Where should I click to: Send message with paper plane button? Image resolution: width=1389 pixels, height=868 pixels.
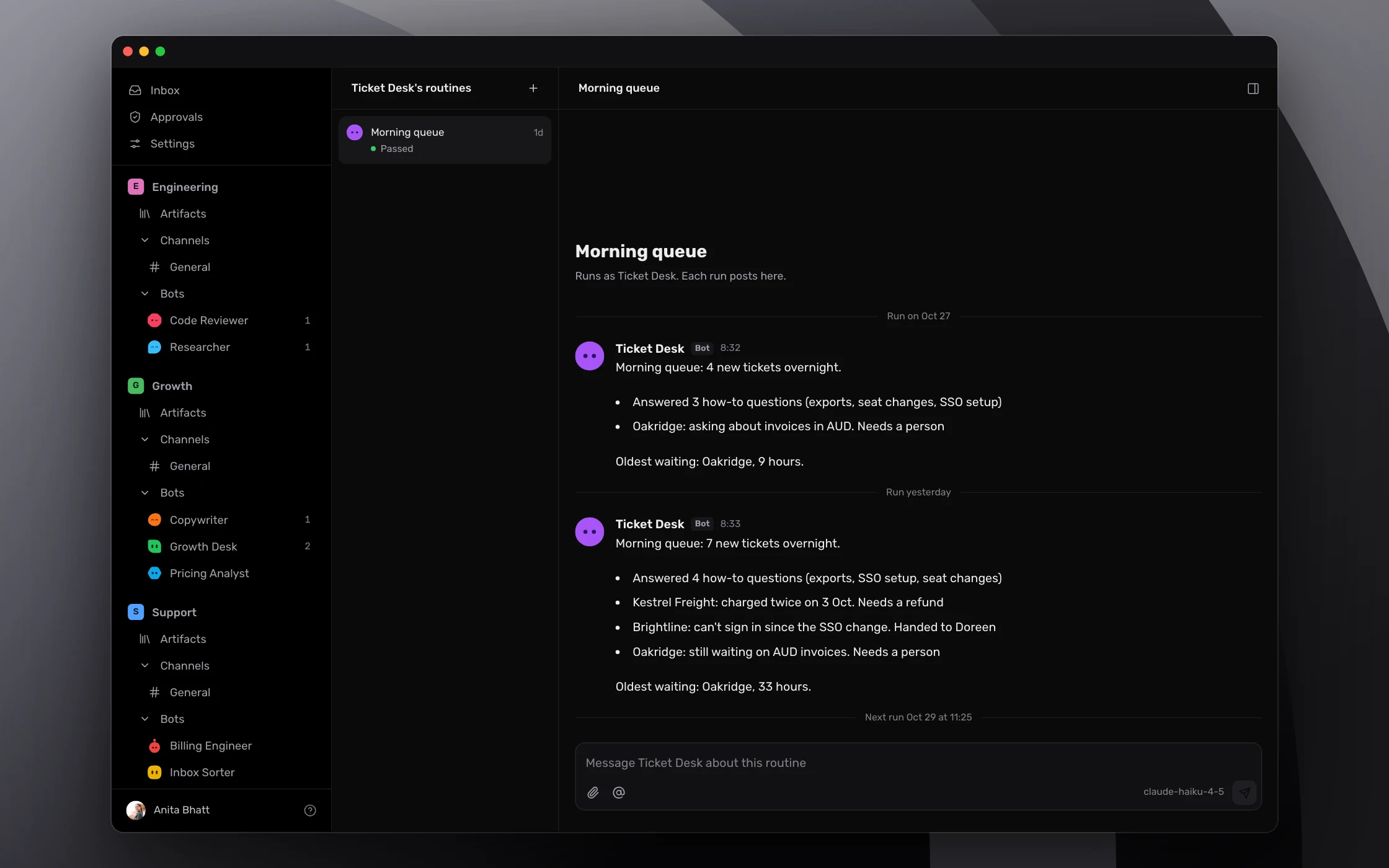click(1244, 792)
